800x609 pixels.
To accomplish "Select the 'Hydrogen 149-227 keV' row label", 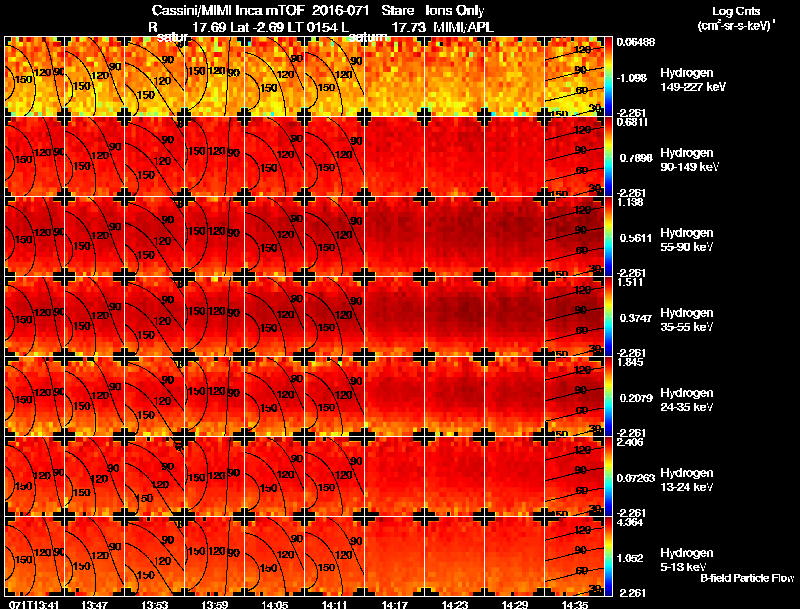I will 693,80.
